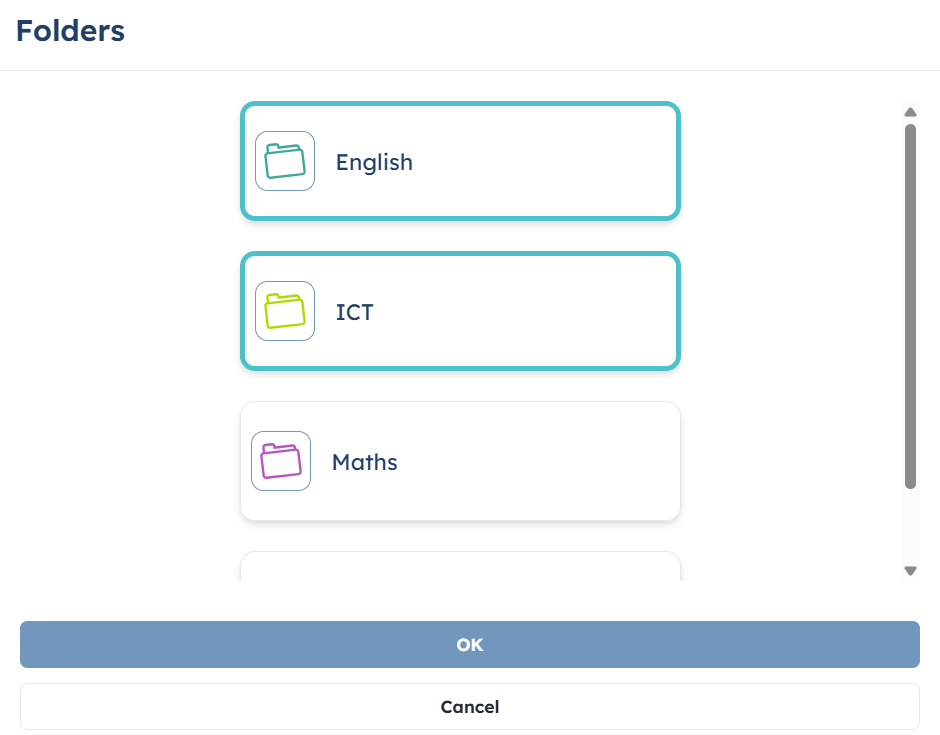Confirm folder selection with OK
The width and height of the screenshot is (940, 735).
(470, 644)
